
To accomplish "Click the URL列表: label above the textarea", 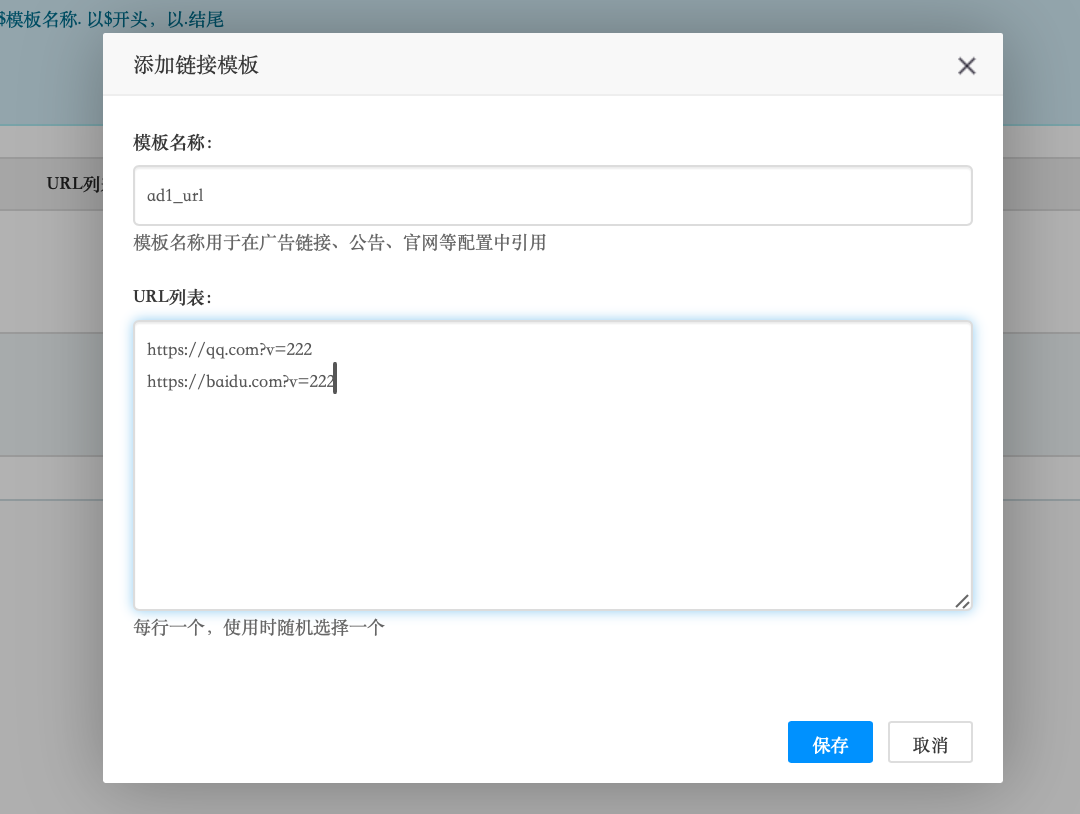I will click(173, 297).
